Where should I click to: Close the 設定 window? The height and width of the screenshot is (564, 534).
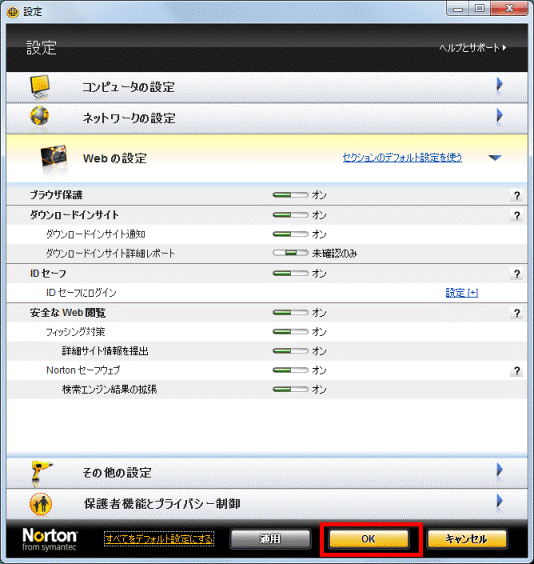pos(510,9)
